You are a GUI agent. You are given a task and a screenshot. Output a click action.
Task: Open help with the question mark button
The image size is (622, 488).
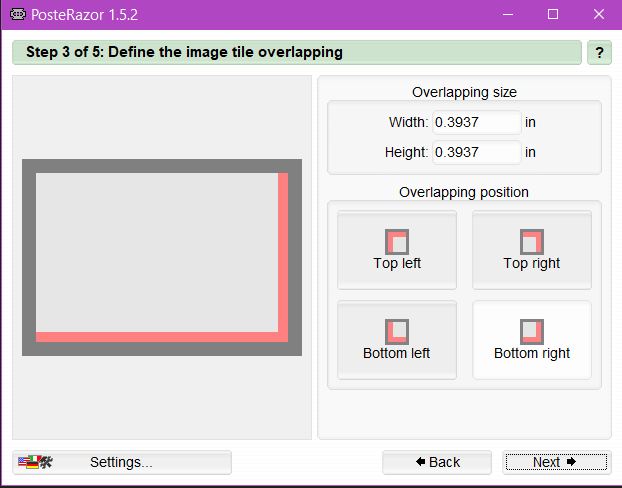[599, 52]
